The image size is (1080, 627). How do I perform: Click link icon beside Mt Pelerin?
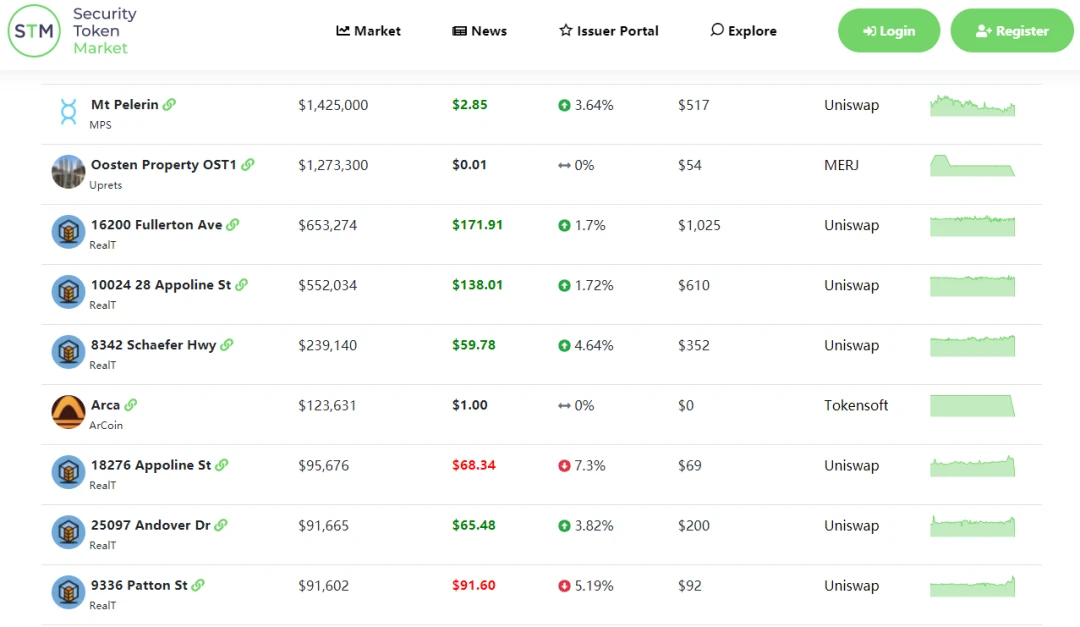tap(169, 105)
